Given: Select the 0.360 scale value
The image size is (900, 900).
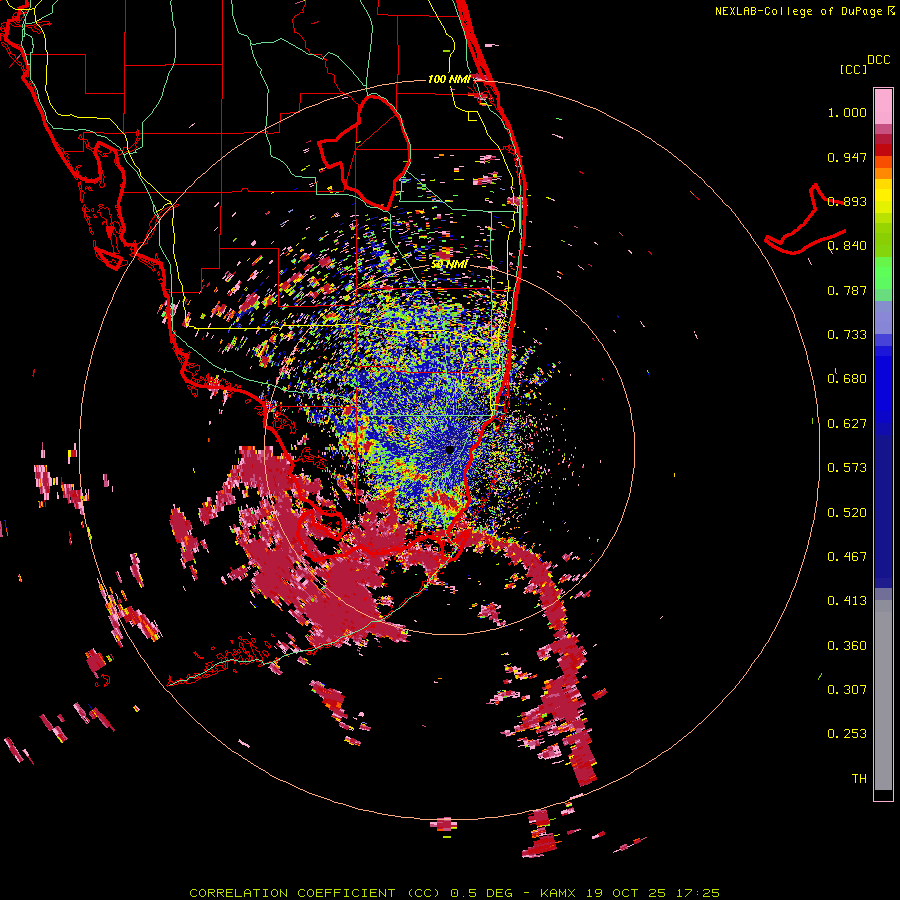Looking at the screenshot, I should pyautogui.click(x=847, y=646).
